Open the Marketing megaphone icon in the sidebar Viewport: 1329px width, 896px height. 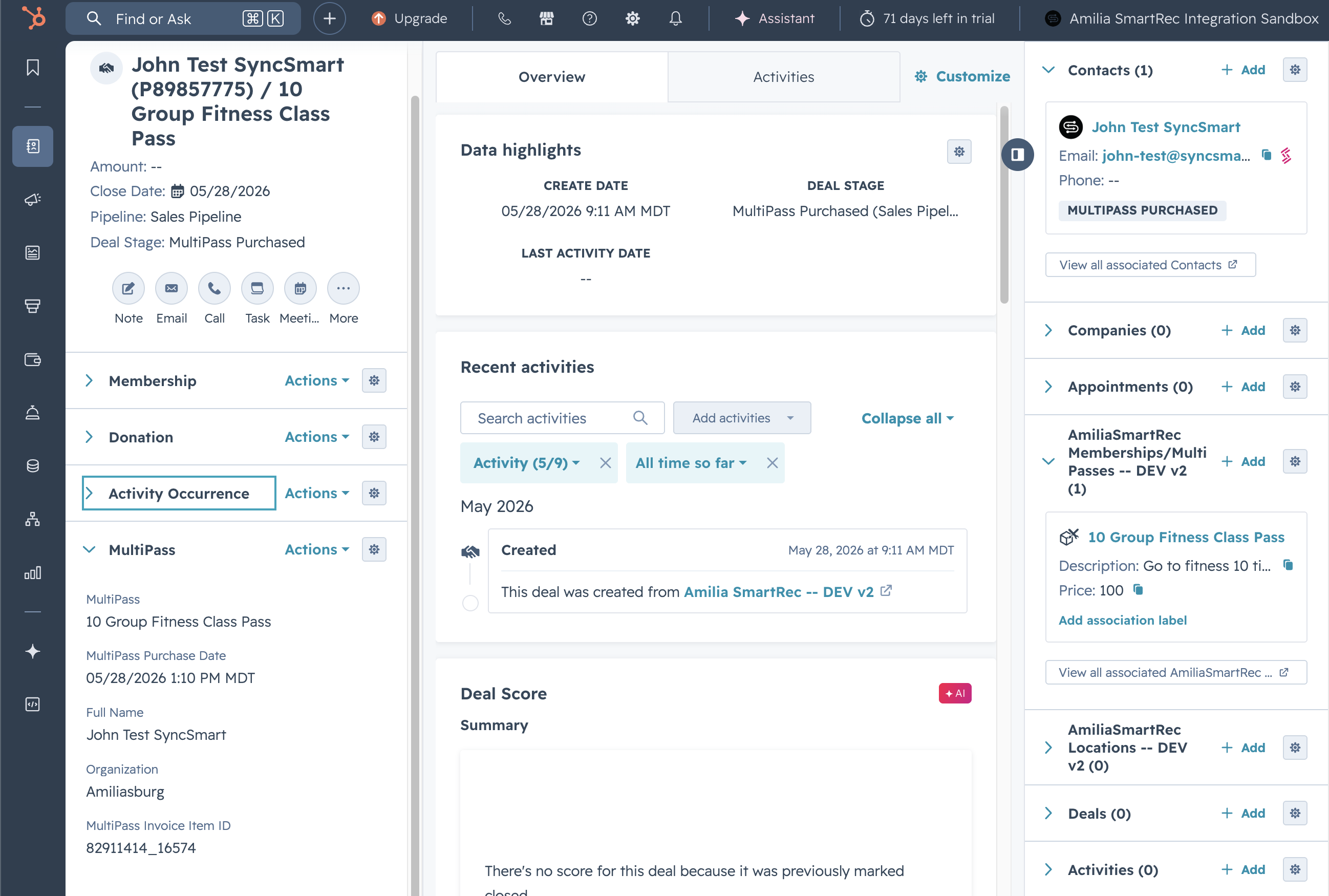[33, 200]
